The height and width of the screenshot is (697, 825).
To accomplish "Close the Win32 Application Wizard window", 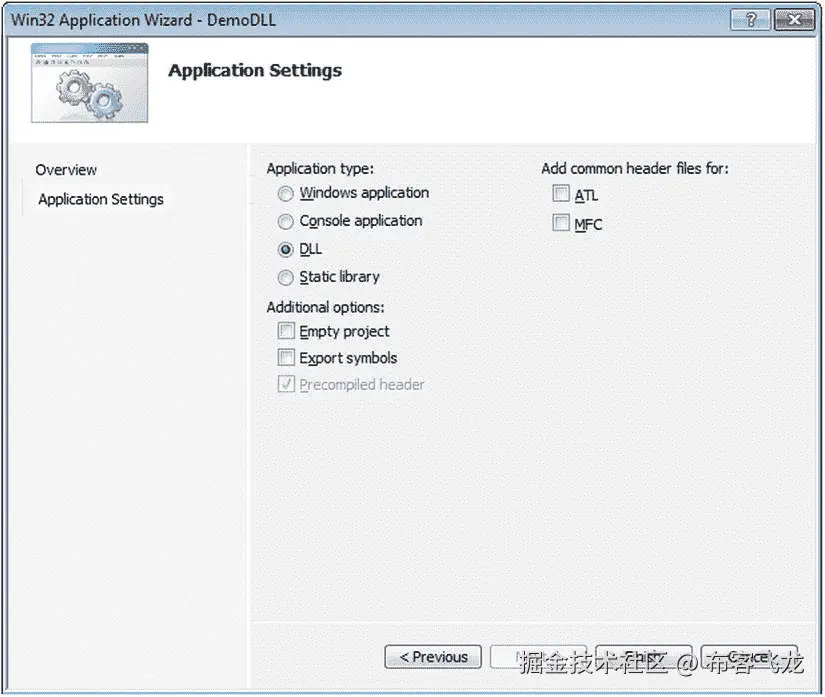I will click(x=794, y=20).
